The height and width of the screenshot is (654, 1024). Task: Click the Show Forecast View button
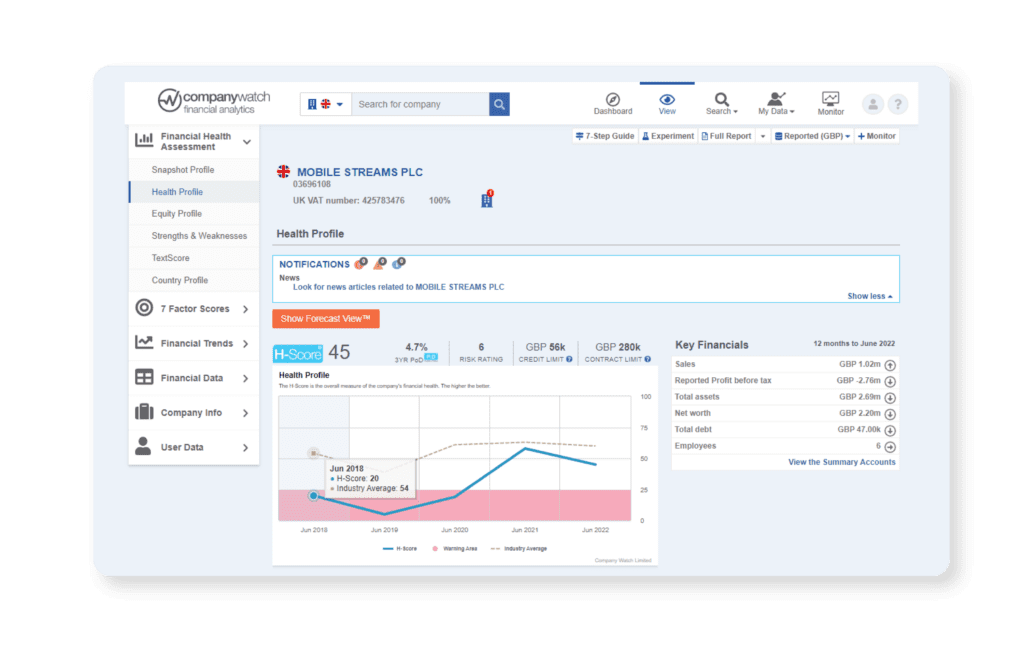tap(326, 319)
